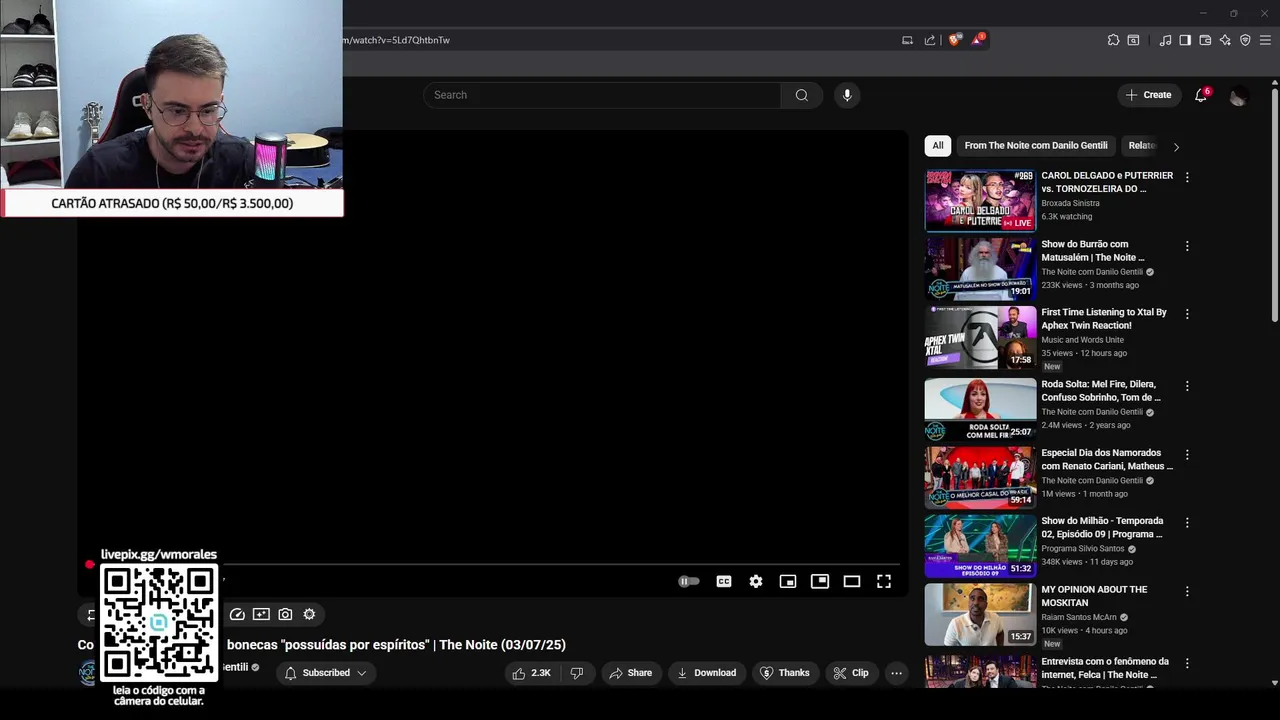Click the search magnifier button
The width and height of the screenshot is (1280, 720).
[x=801, y=95]
